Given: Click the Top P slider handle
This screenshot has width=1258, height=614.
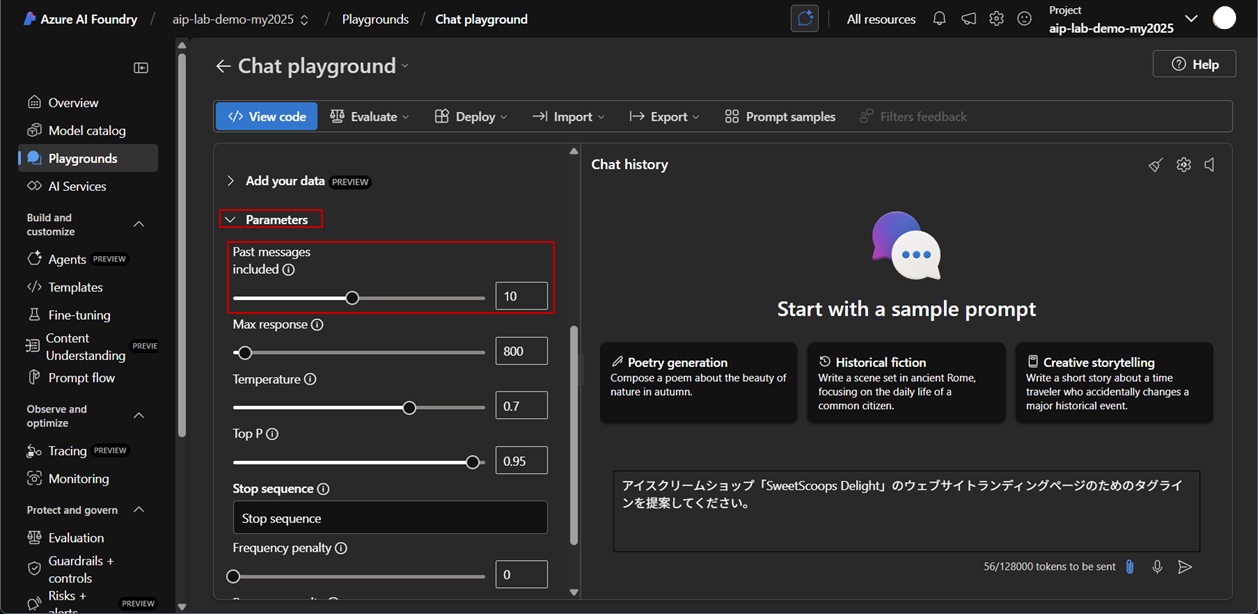Looking at the screenshot, I should pyautogui.click(x=473, y=462).
